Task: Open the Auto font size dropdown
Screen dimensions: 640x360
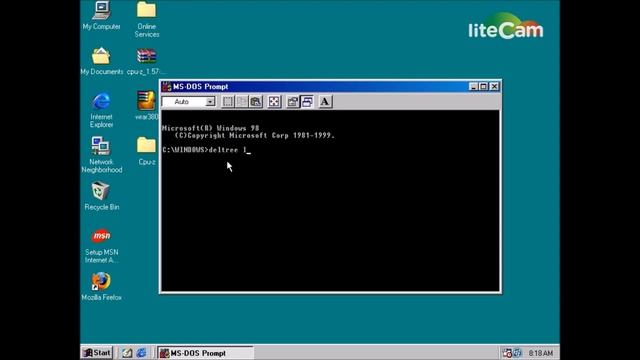Action: point(210,102)
